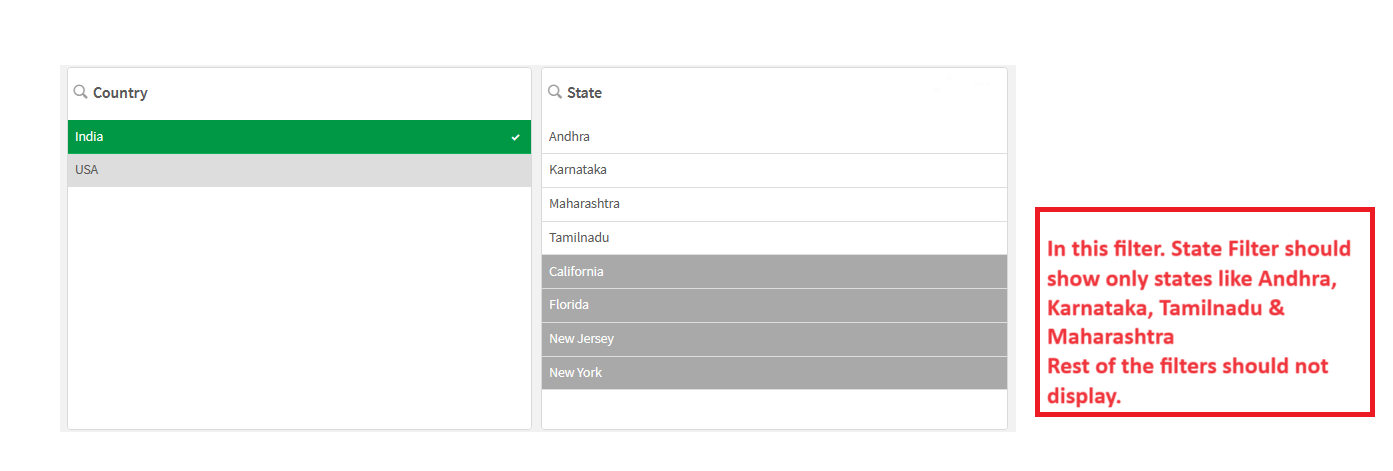Viewport: 1393px width, 471px height.
Task: Click the State filter pane title
Action: pos(584,93)
